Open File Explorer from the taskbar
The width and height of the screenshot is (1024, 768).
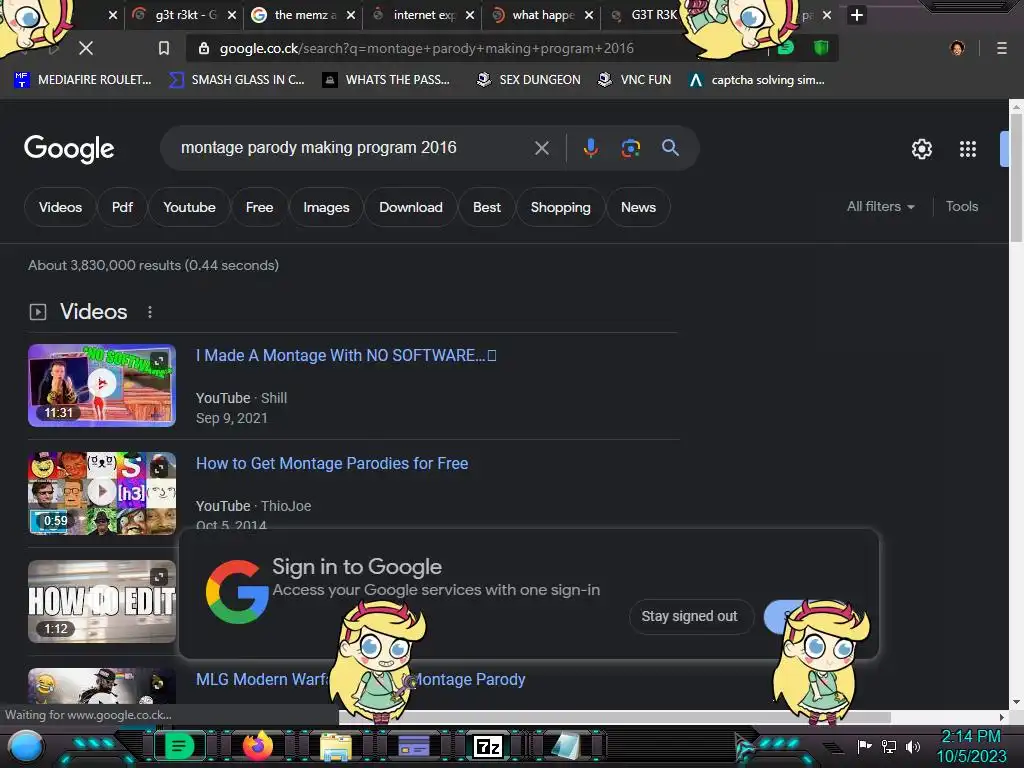[x=336, y=746]
